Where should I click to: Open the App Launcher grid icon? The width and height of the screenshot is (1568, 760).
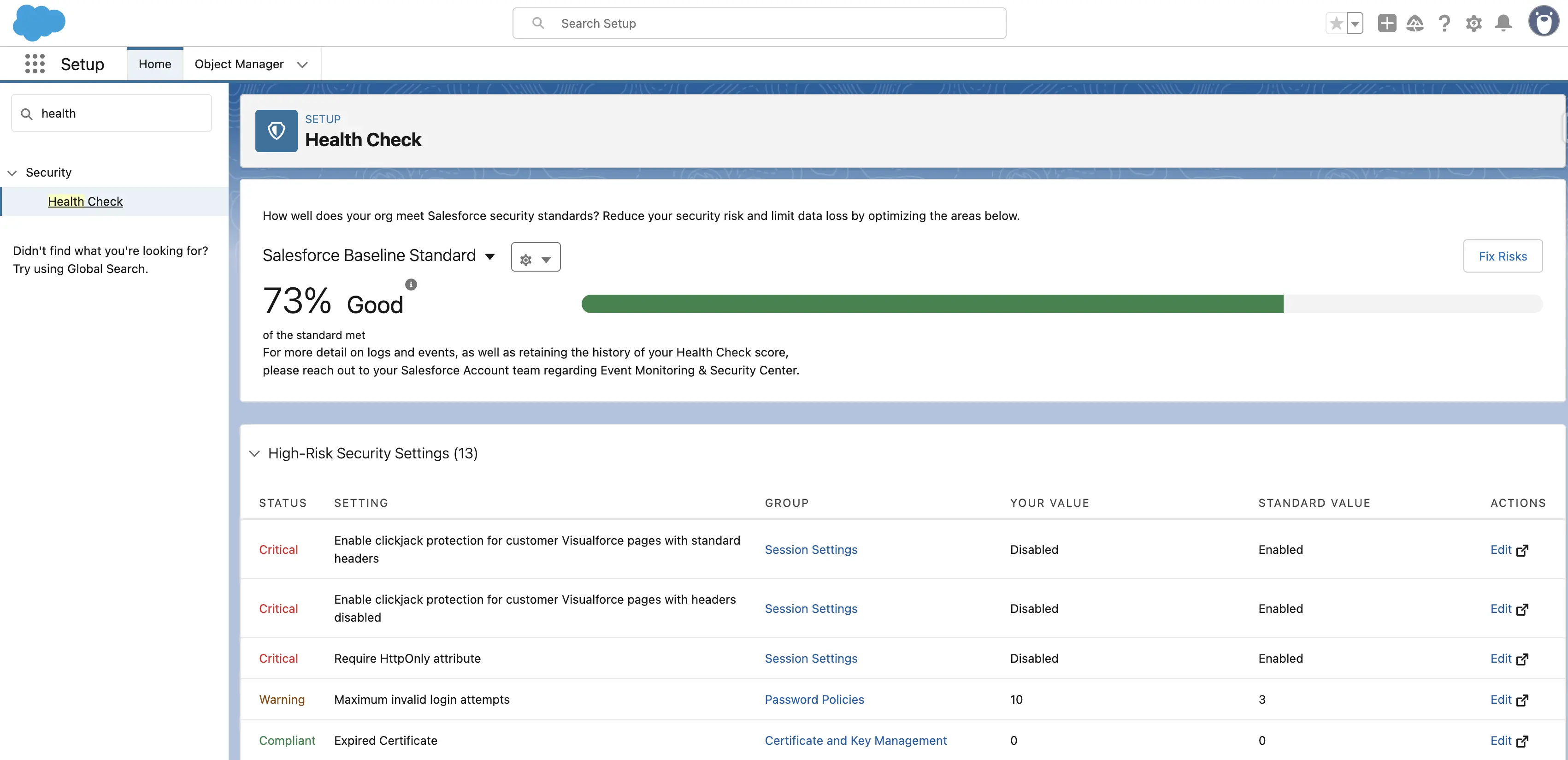[x=35, y=64]
